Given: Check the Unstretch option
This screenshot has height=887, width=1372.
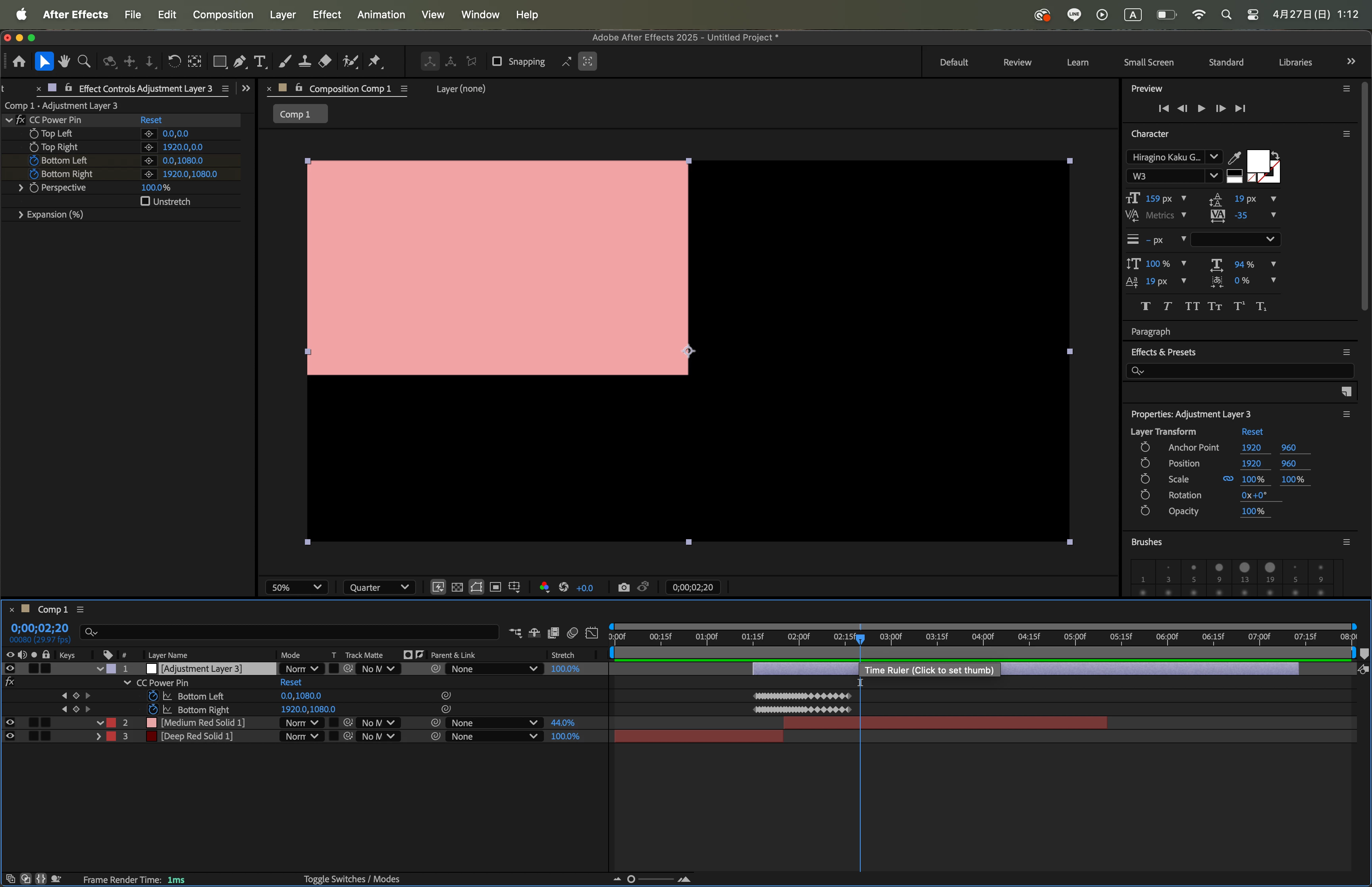Looking at the screenshot, I should 145,201.
